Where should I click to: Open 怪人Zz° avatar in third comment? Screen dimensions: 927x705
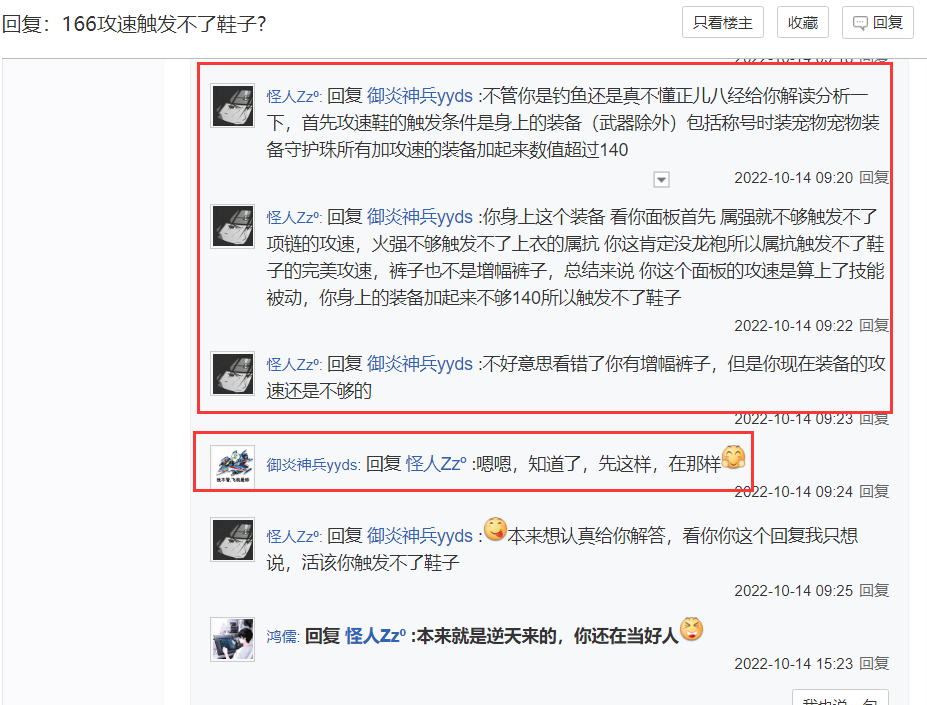[x=233, y=373]
